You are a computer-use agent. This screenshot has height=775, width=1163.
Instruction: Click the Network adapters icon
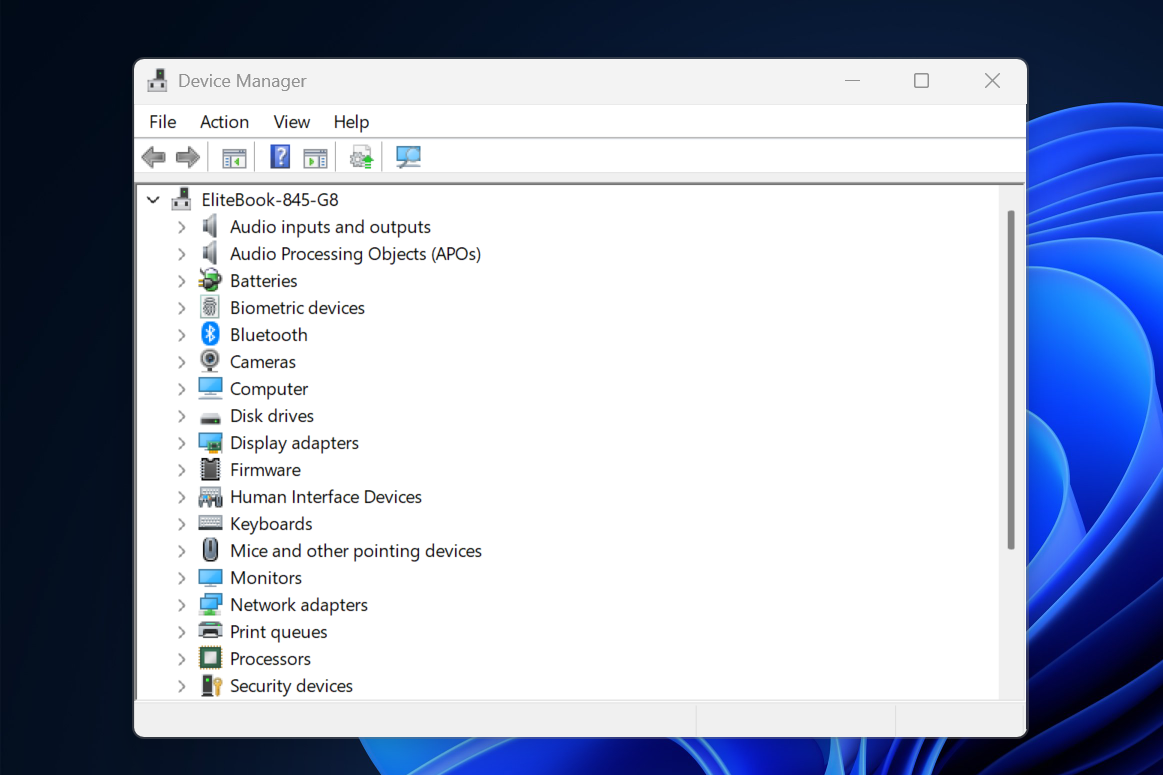pos(211,604)
